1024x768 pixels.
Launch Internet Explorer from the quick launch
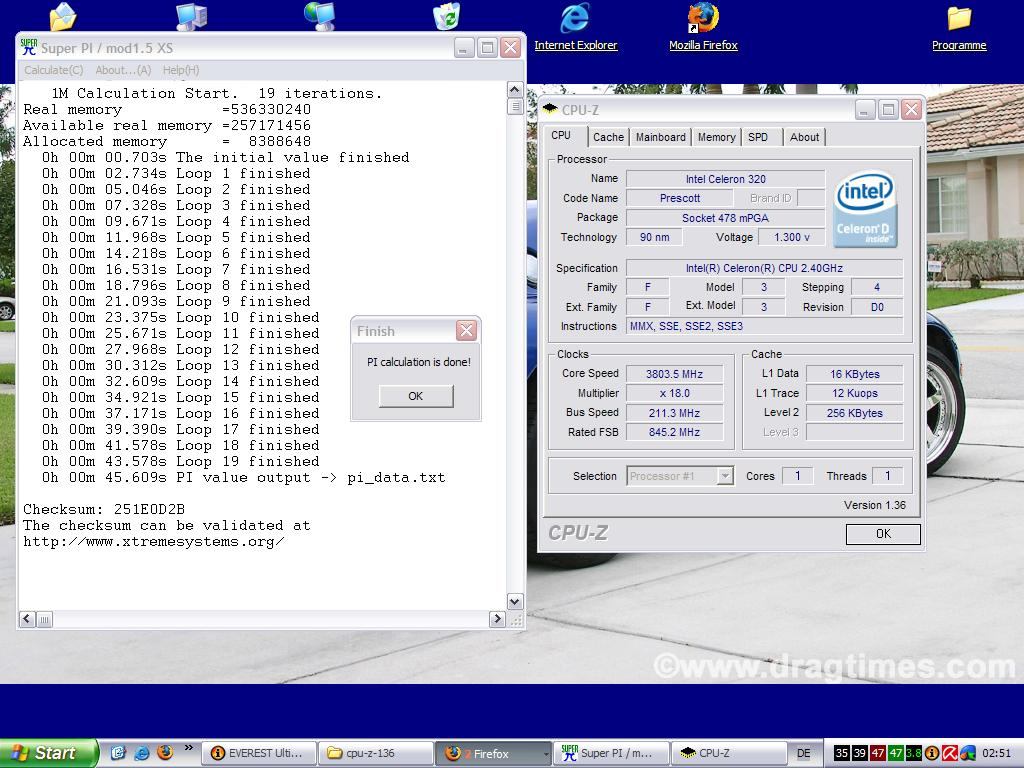pos(142,753)
